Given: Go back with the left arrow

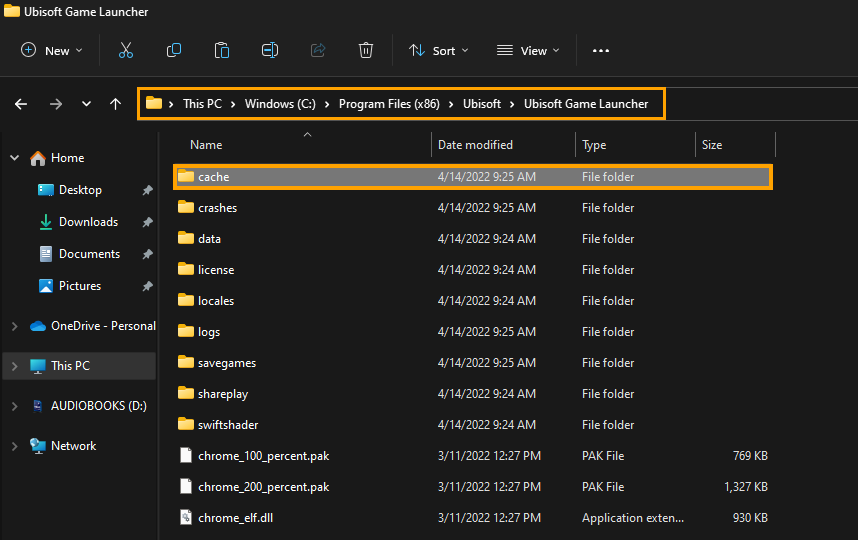Looking at the screenshot, I should click(x=21, y=104).
